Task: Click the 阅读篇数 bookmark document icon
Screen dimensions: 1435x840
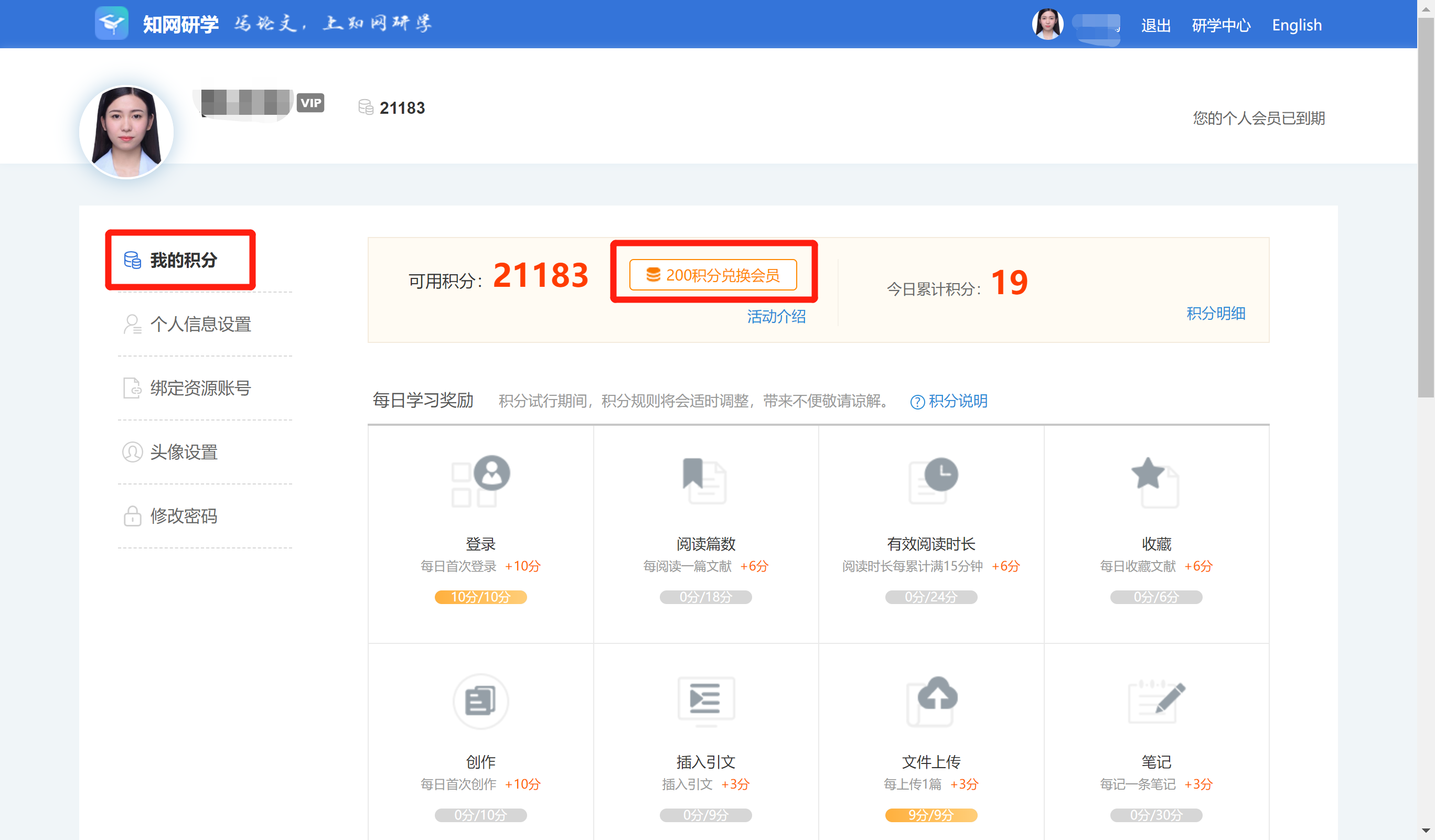Action: 705,481
